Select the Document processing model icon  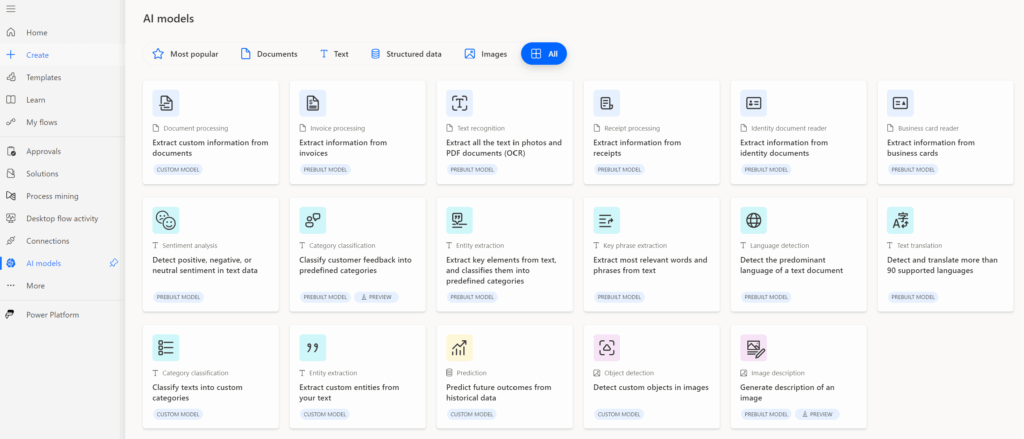click(x=166, y=103)
